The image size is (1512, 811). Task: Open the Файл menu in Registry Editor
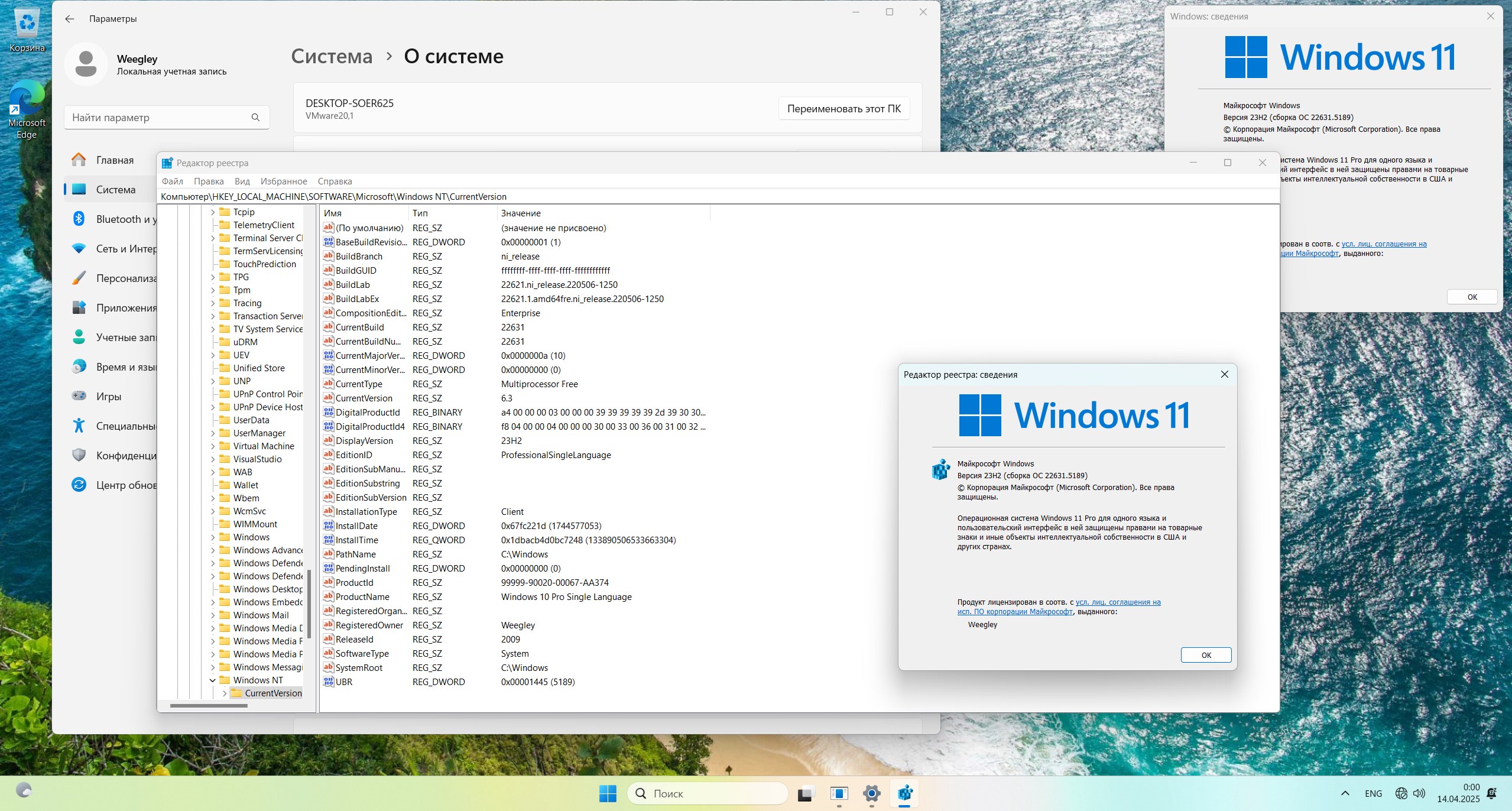[173, 181]
